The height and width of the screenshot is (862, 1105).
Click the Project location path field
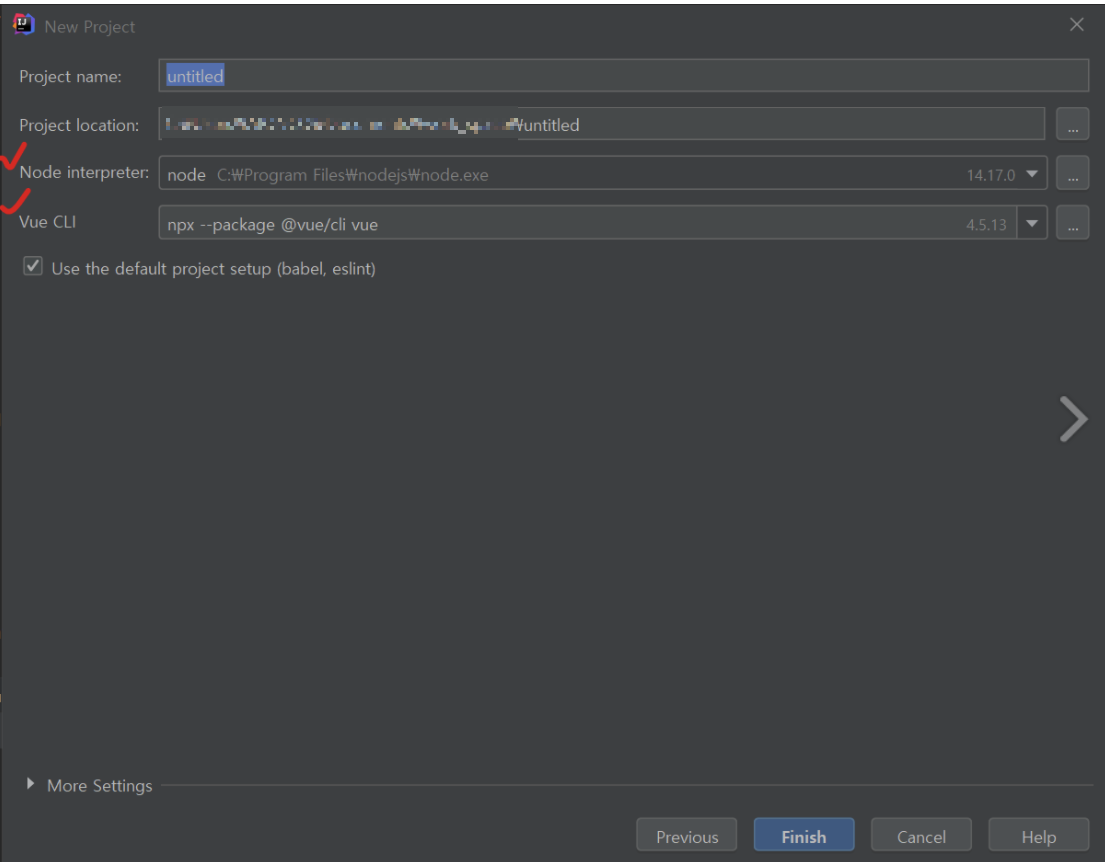point(601,124)
